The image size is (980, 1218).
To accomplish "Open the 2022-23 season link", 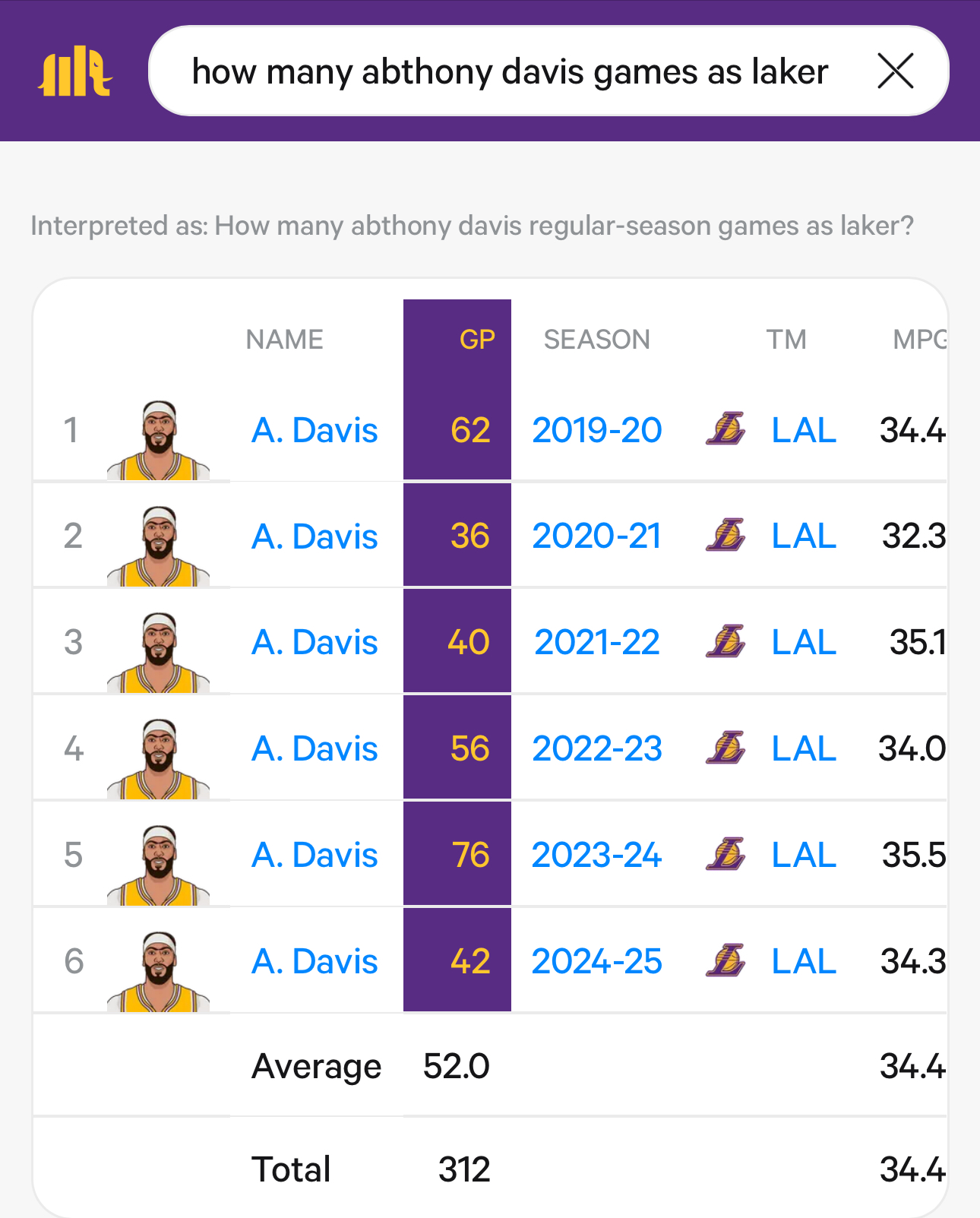I will 596,749.
